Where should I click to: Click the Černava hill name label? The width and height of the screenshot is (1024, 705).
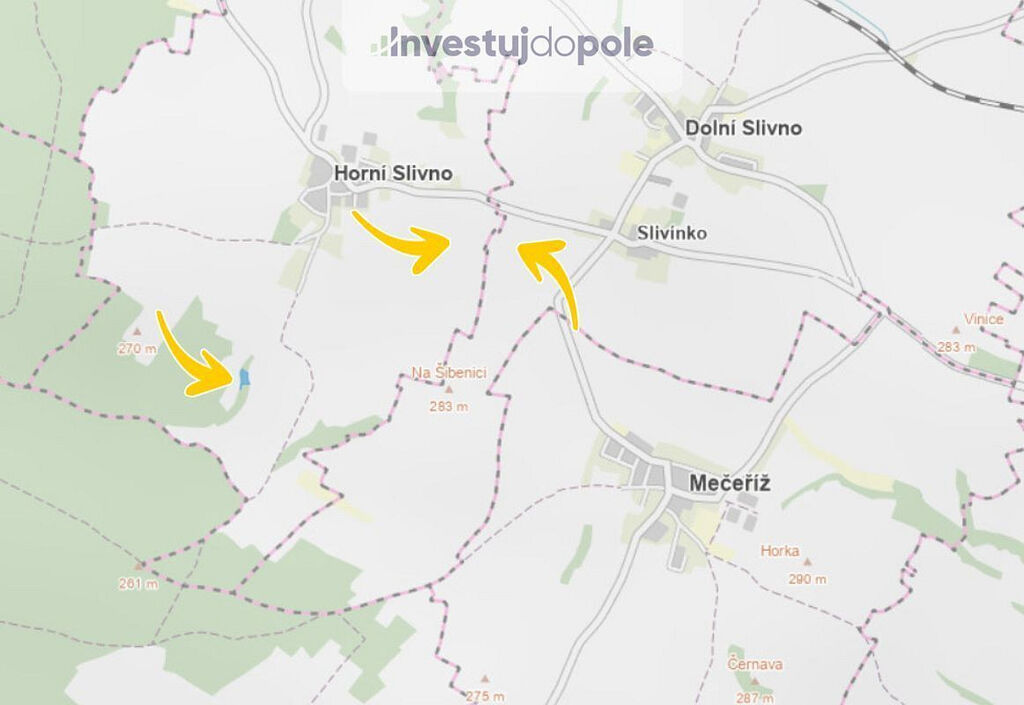tap(755, 665)
